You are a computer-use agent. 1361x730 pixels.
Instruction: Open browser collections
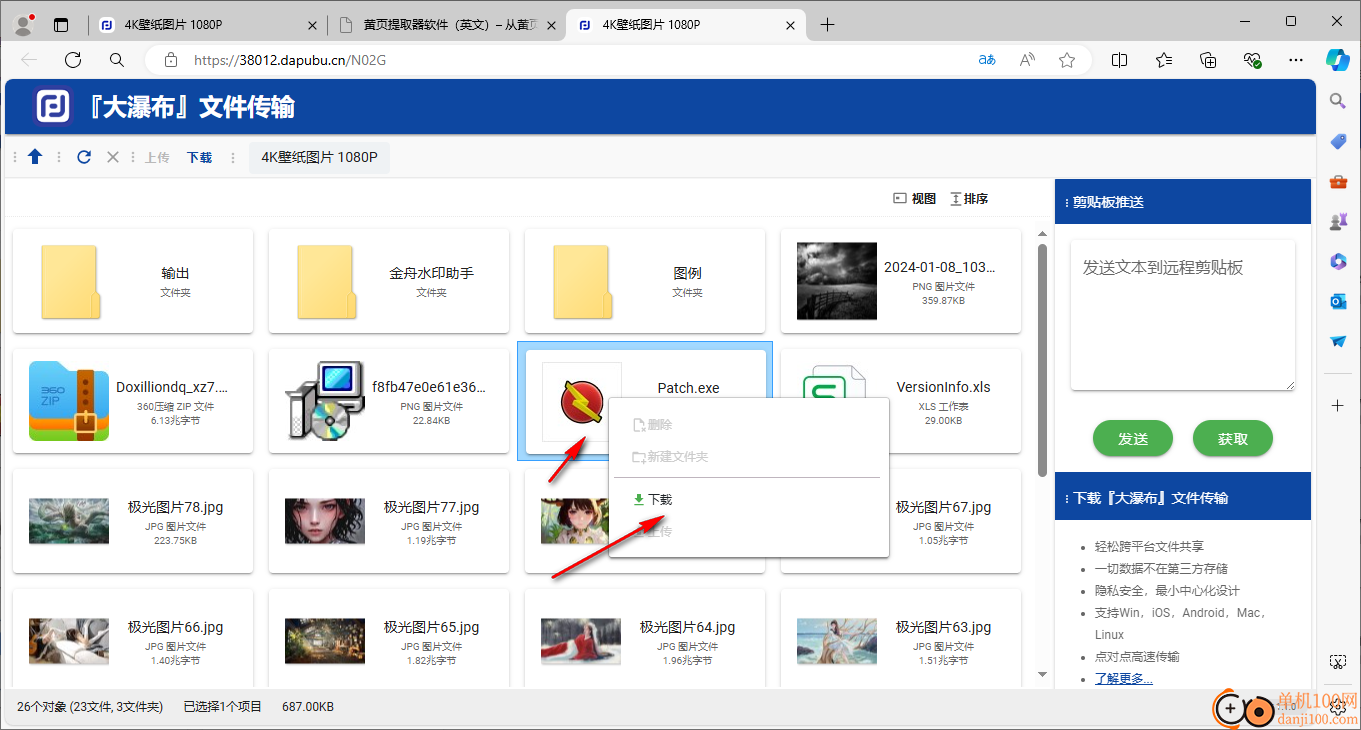click(x=1208, y=60)
